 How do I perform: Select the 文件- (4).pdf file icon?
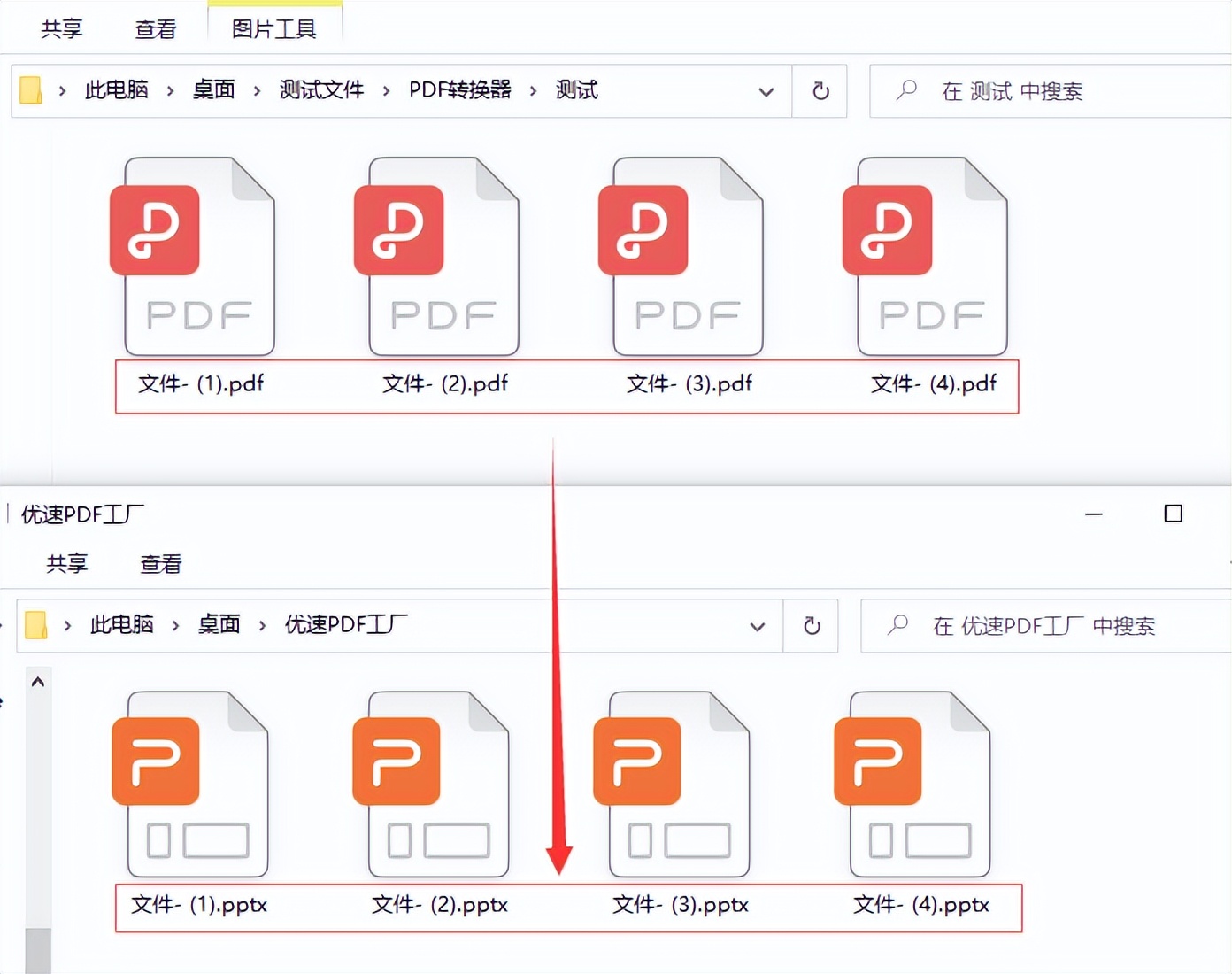click(925, 257)
